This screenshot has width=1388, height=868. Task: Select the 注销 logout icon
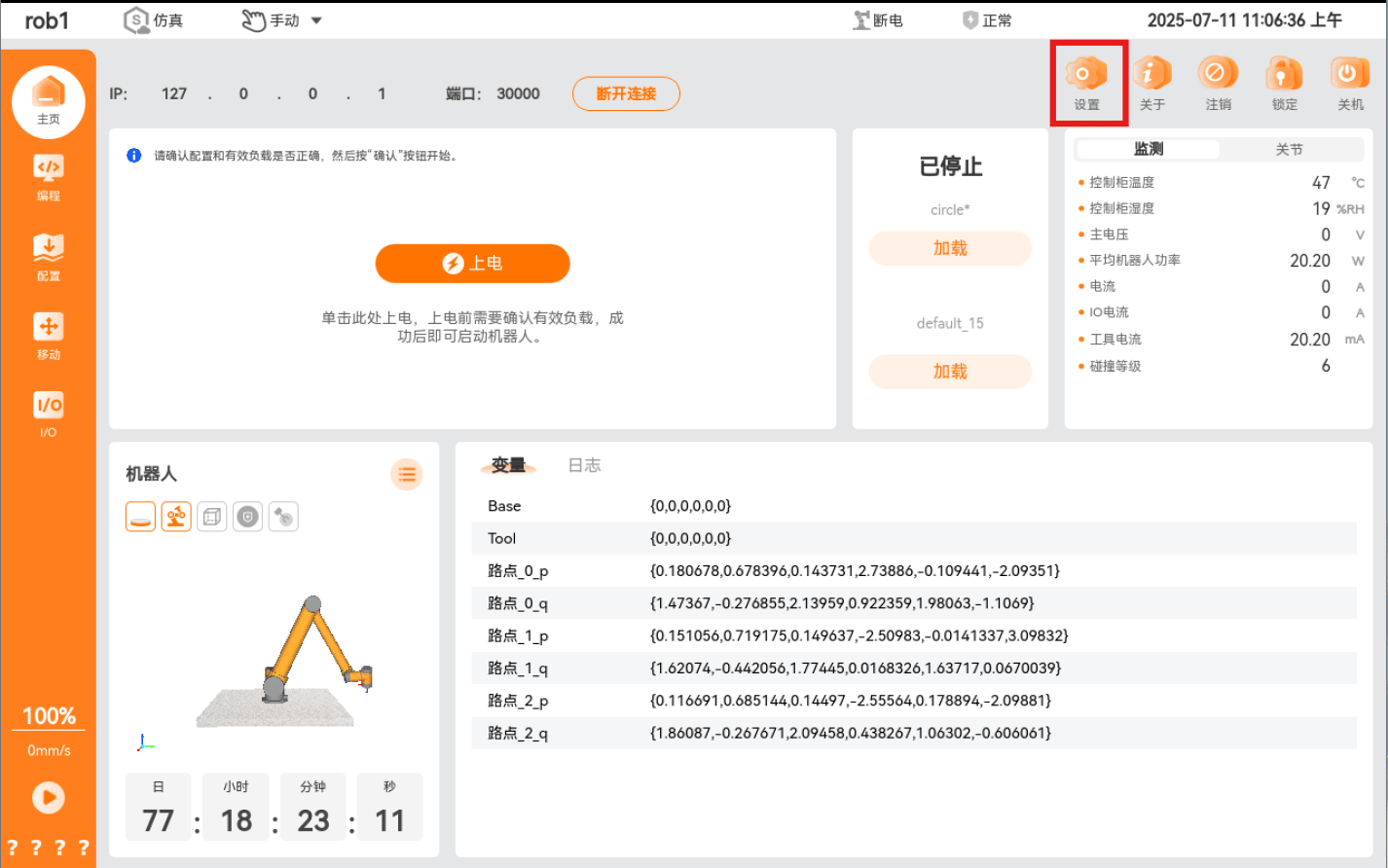(x=1218, y=82)
